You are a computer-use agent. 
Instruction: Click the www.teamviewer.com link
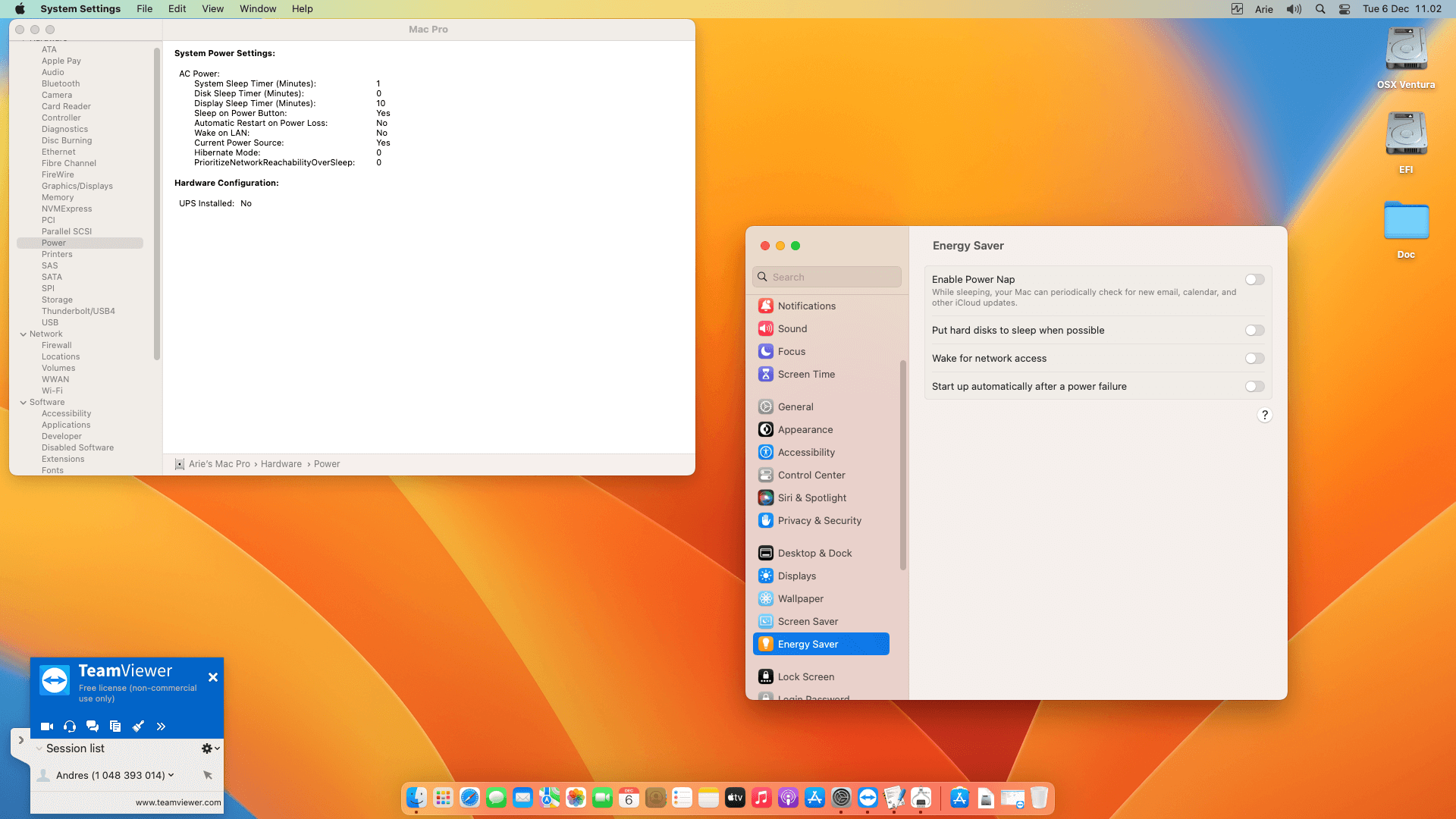click(x=178, y=802)
